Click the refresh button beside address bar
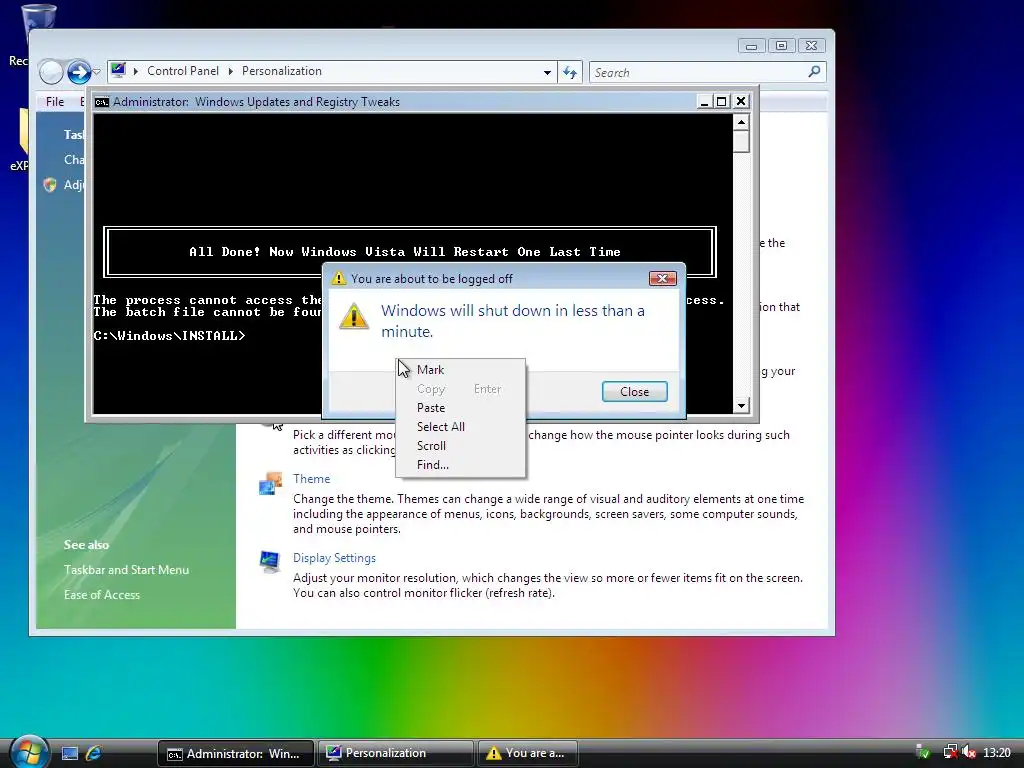This screenshot has height=768, width=1024. (x=570, y=72)
